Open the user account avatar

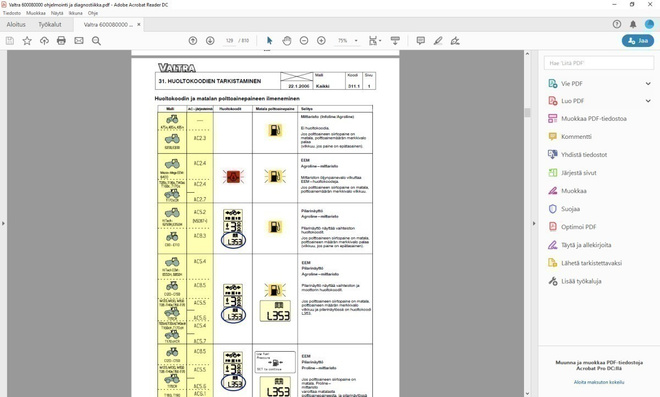tap(649, 24)
